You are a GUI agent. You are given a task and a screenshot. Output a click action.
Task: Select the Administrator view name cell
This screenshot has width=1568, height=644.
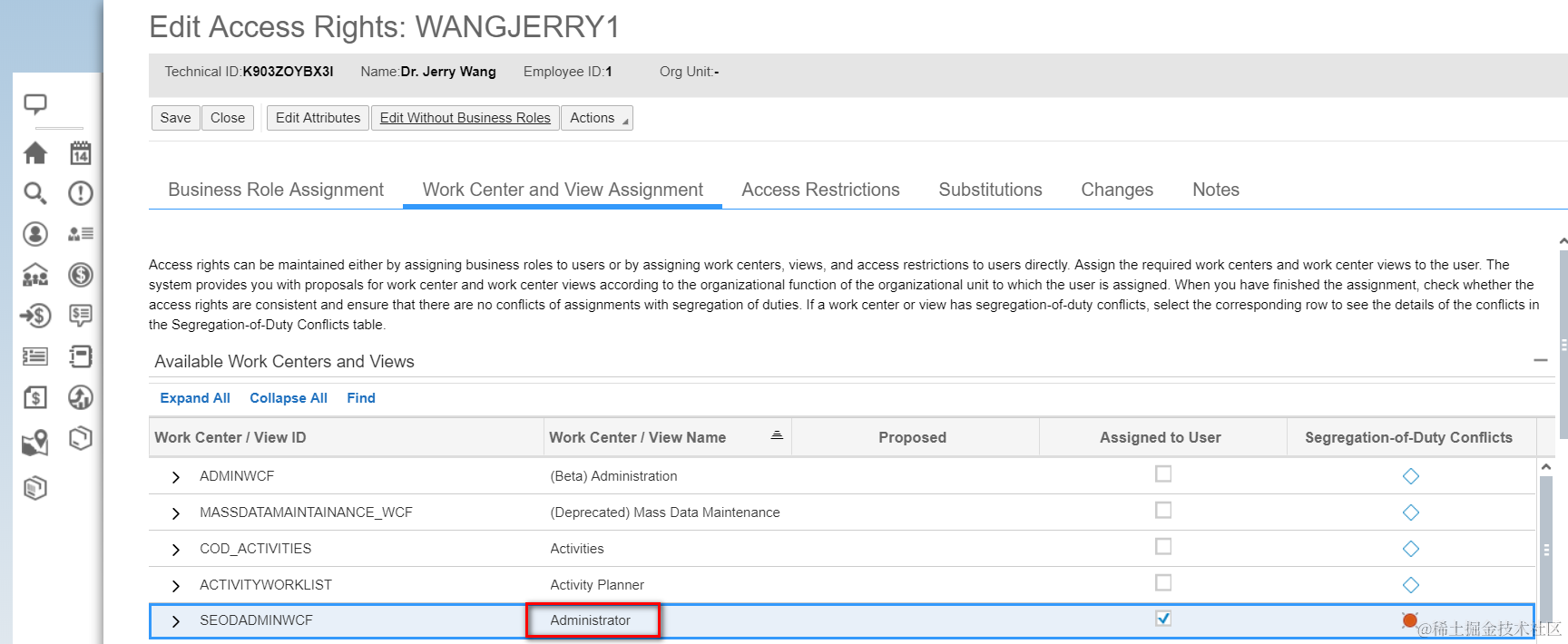590,620
